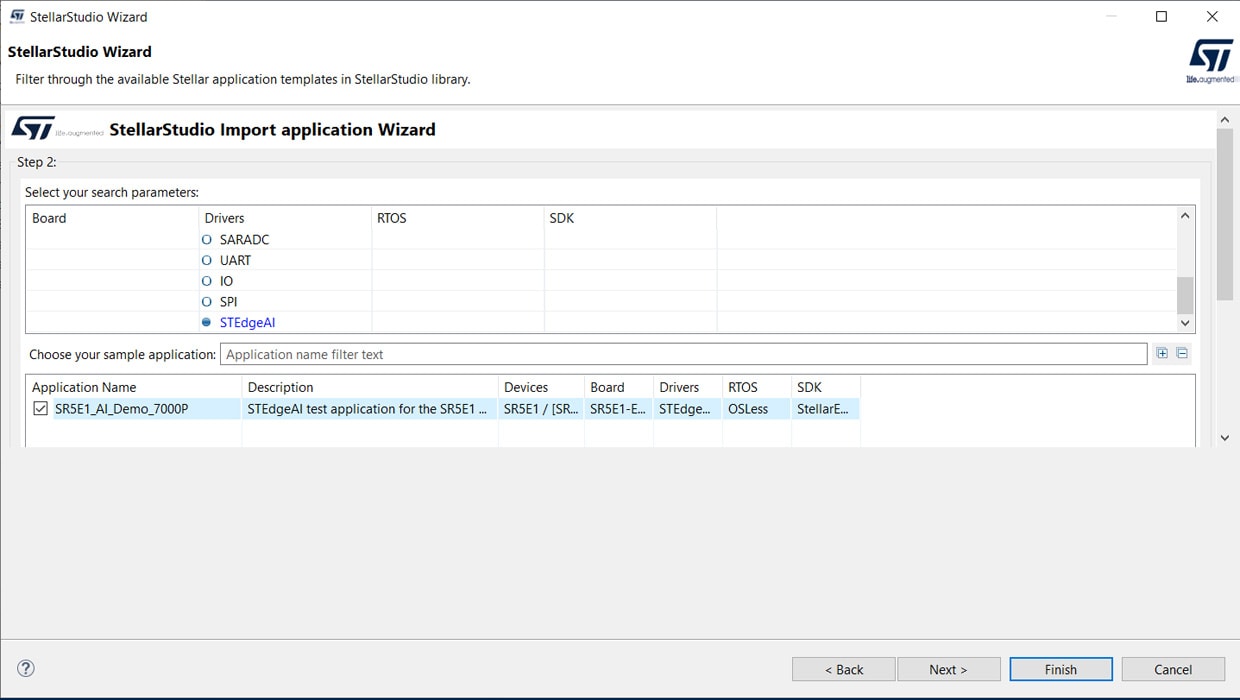Click the ST logo in the wizard header
The width and height of the screenshot is (1240, 700).
(x=33, y=129)
